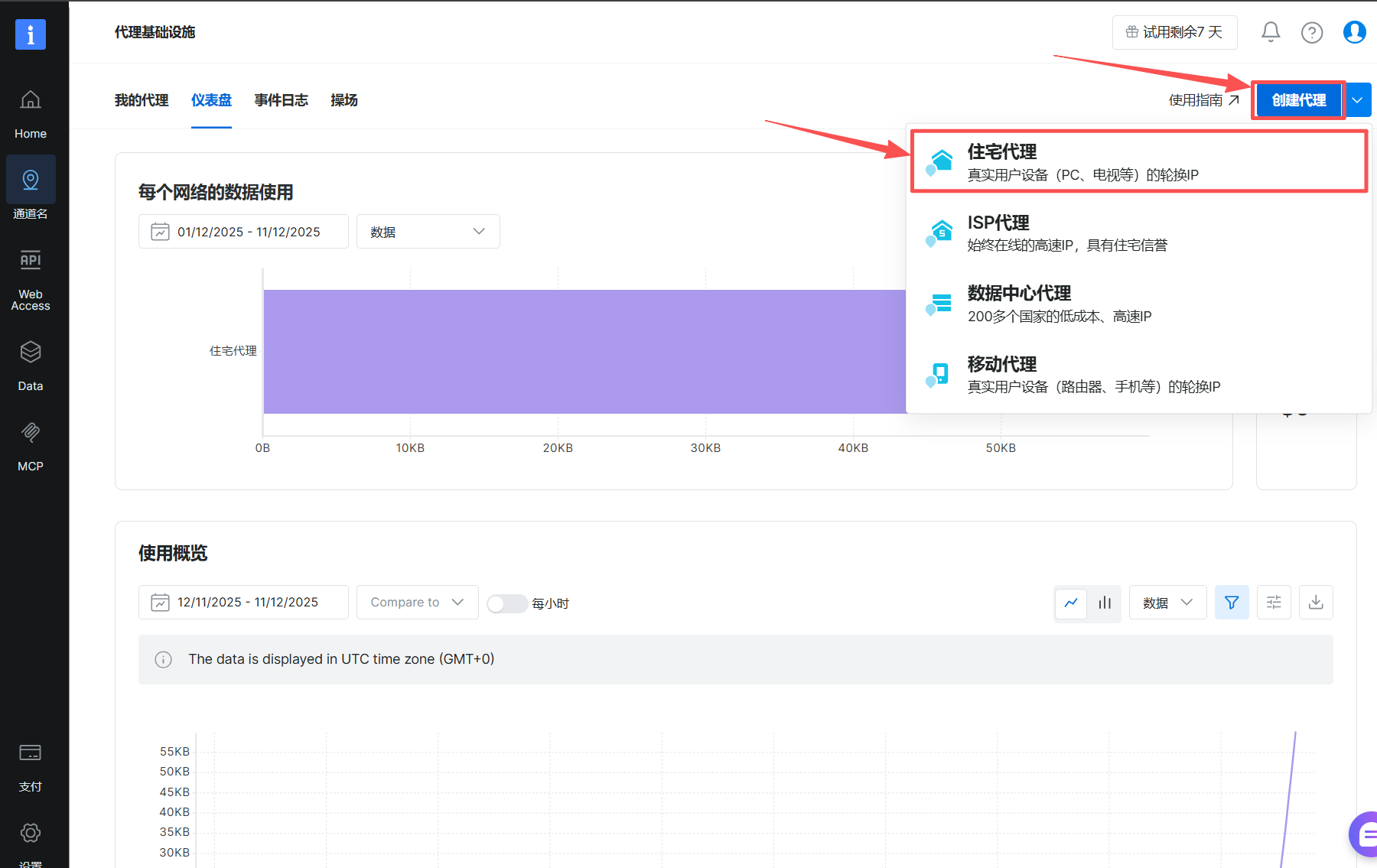
Task: Click the 01/12/2025 - 11/12/2025 date range field
Action: click(x=243, y=232)
